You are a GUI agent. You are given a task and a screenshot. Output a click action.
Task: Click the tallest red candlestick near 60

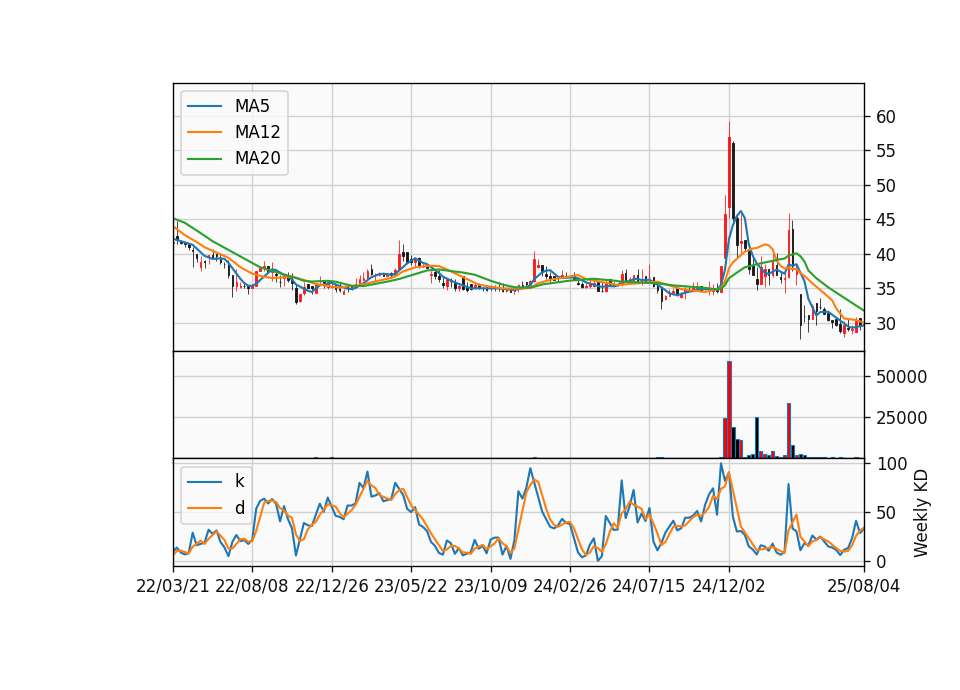tap(729, 171)
